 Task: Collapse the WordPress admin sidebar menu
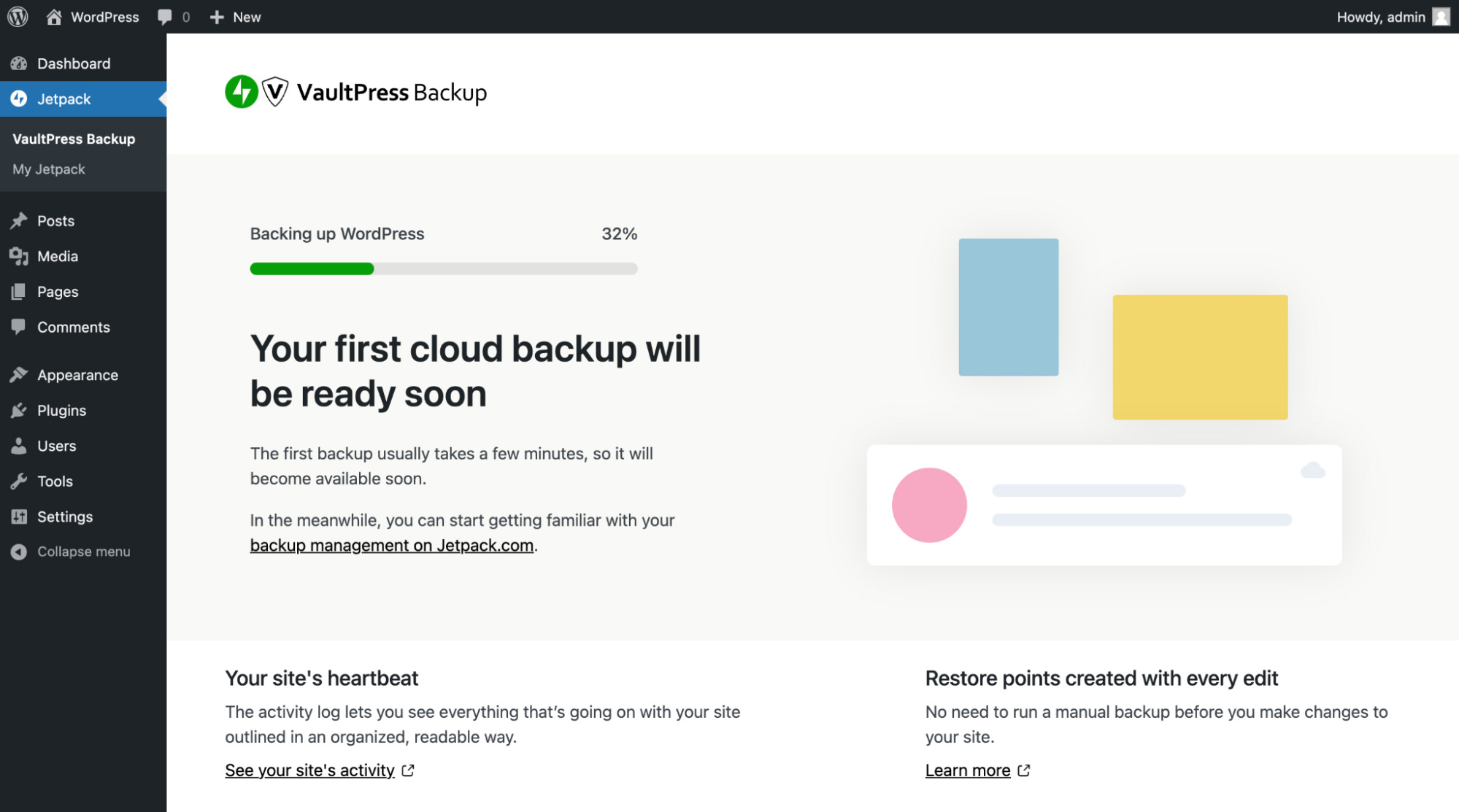82,551
